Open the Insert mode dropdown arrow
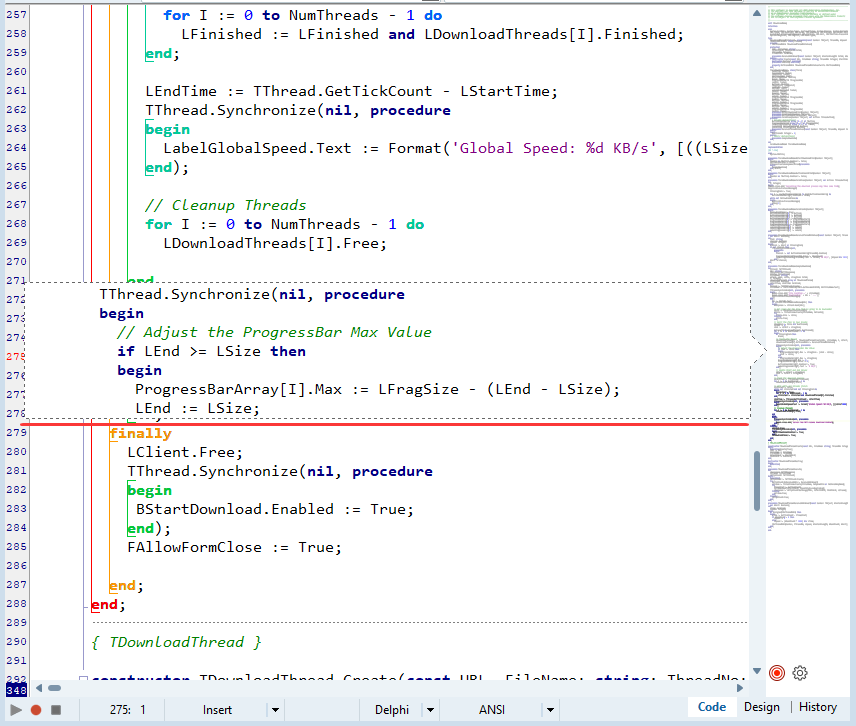Image resolution: width=856 pixels, height=726 pixels. click(x=275, y=710)
